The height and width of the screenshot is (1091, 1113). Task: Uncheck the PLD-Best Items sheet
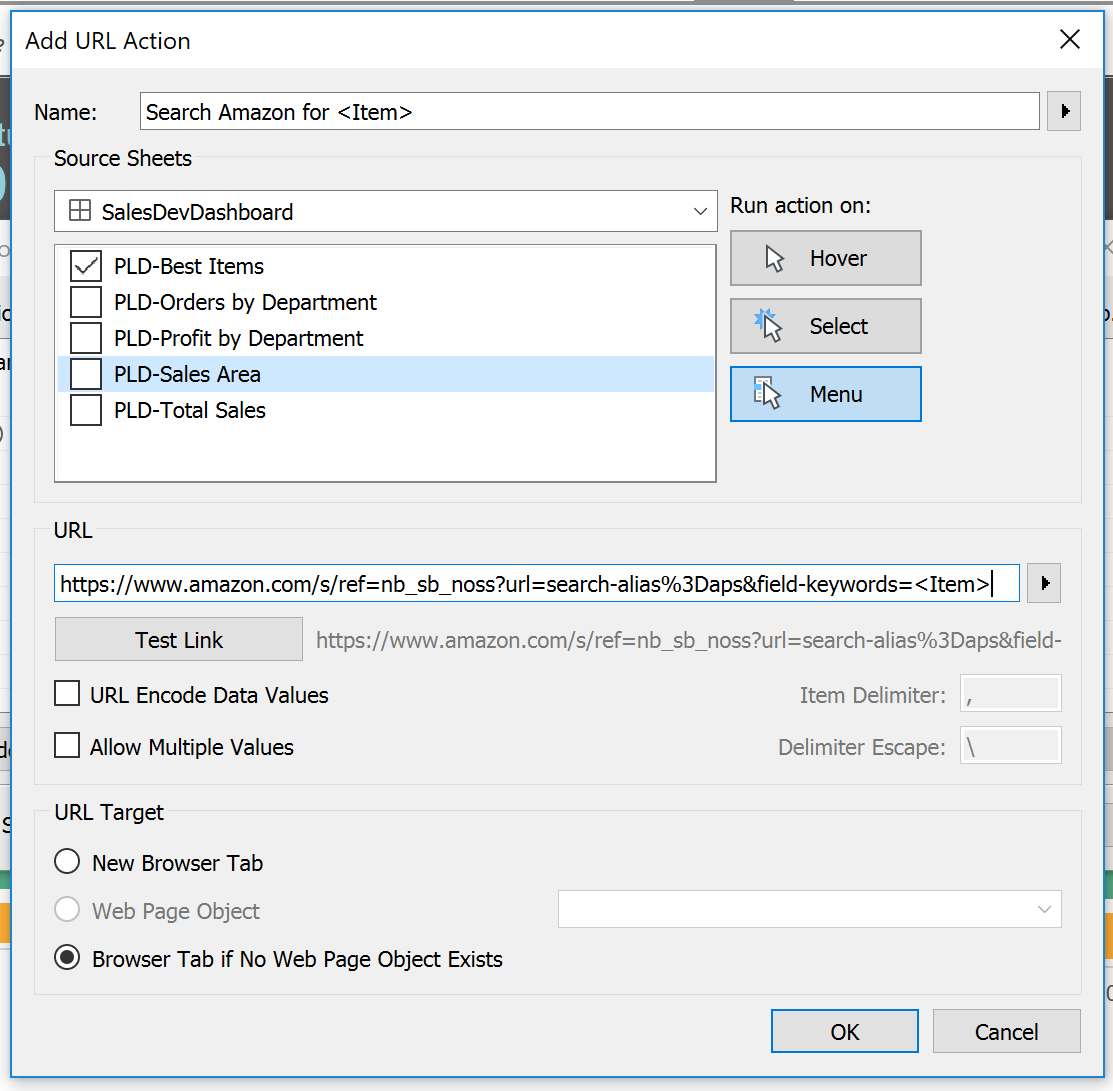click(86, 266)
